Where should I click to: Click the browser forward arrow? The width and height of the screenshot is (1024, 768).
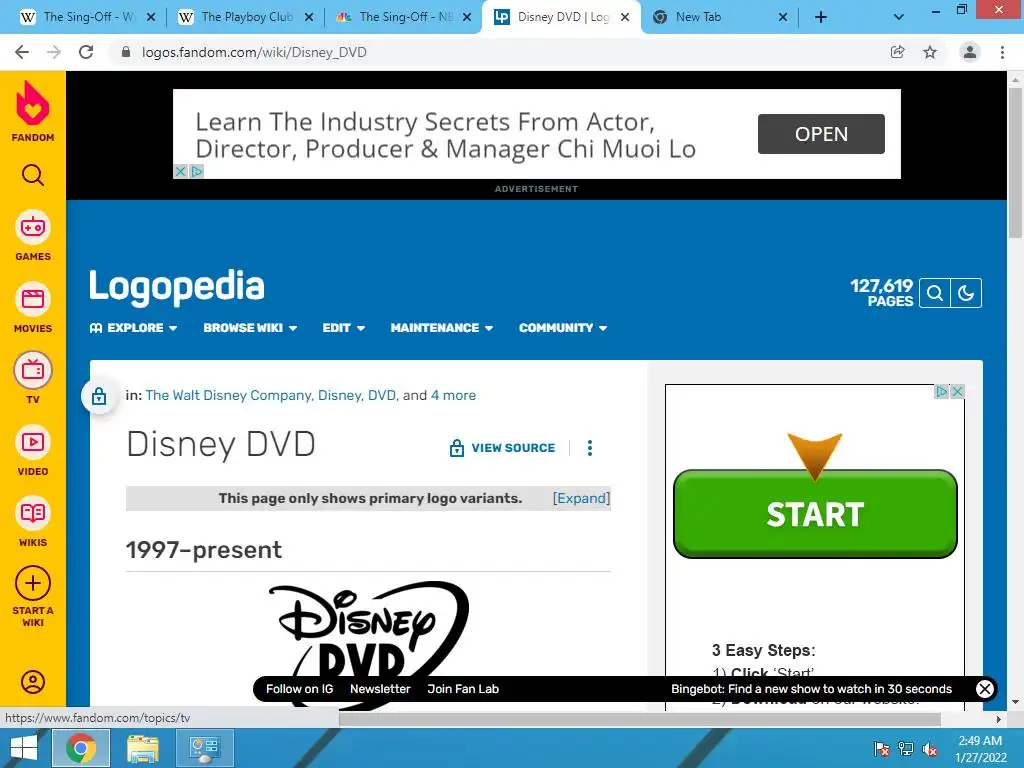[54, 52]
